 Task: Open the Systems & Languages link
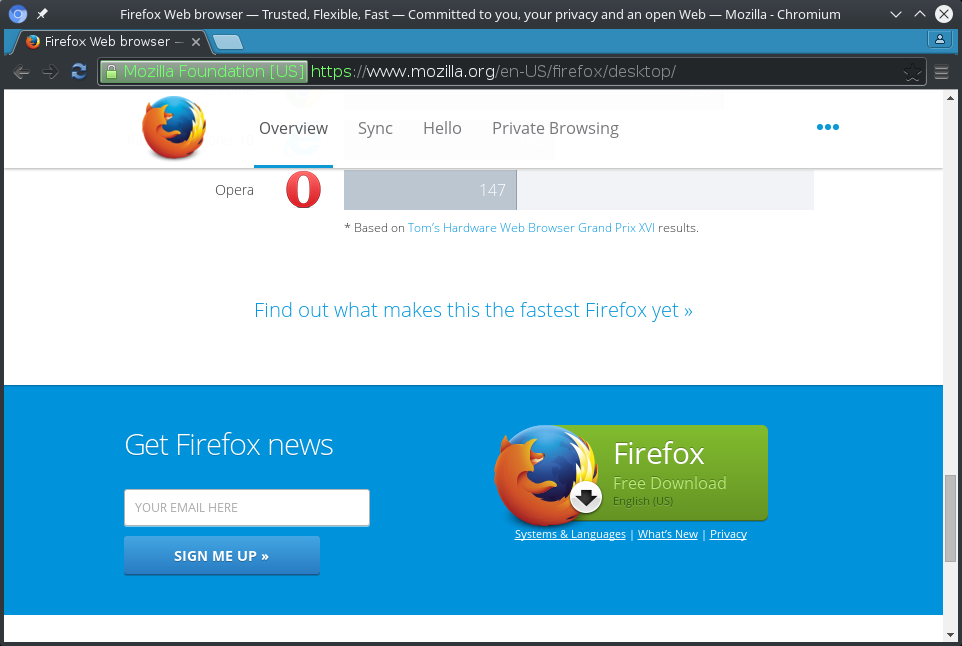(570, 534)
